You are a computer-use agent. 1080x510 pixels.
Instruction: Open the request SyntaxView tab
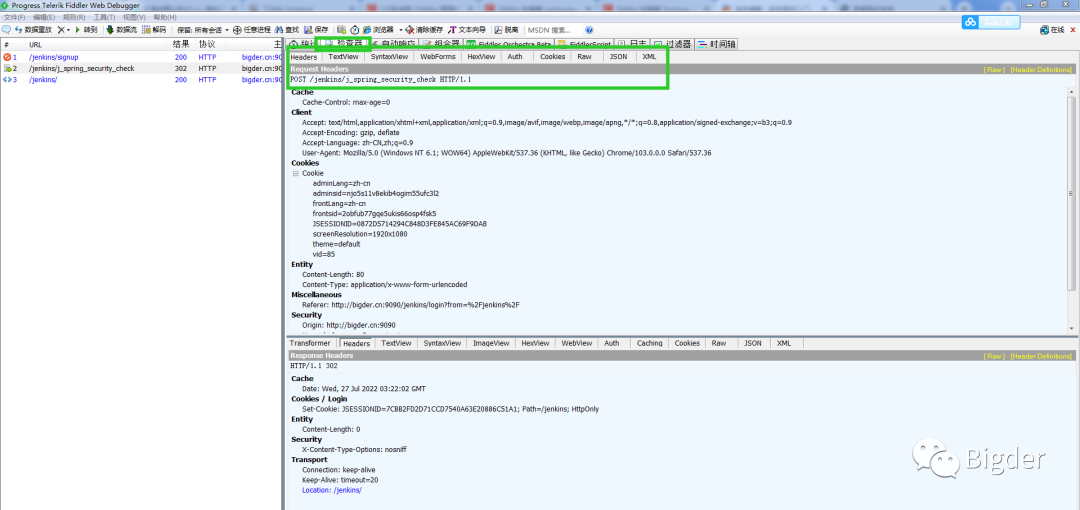point(389,57)
